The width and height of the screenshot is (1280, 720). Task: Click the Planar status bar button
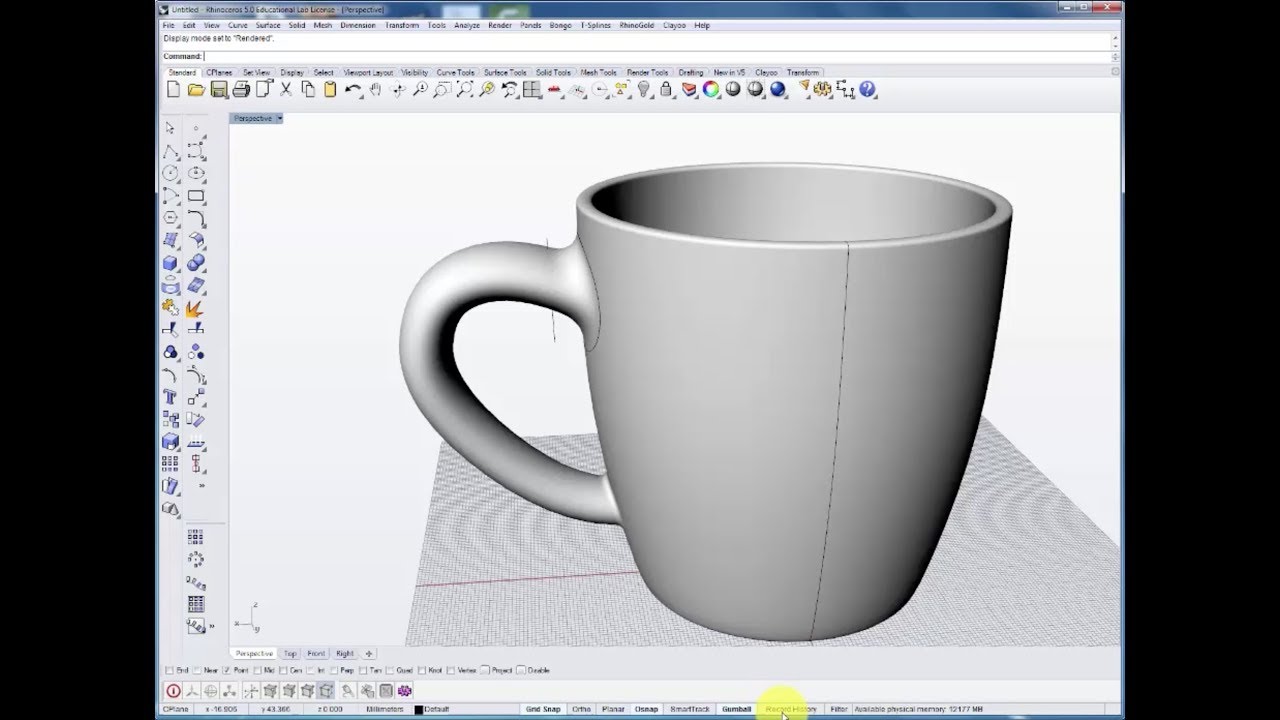(x=613, y=709)
